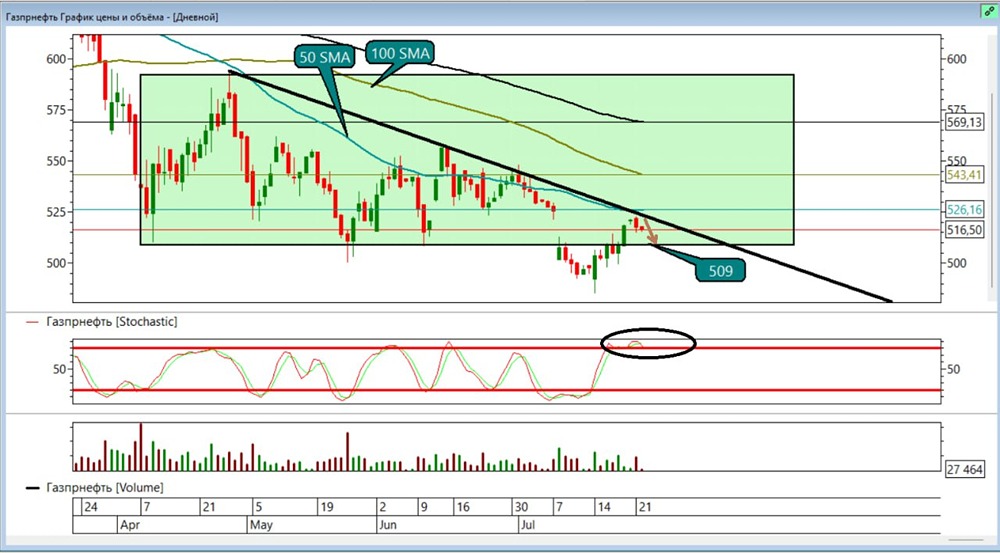Click the horizontal scrollbar below the volume value
The height and width of the screenshot is (553, 1000).
click(x=966, y=542)
